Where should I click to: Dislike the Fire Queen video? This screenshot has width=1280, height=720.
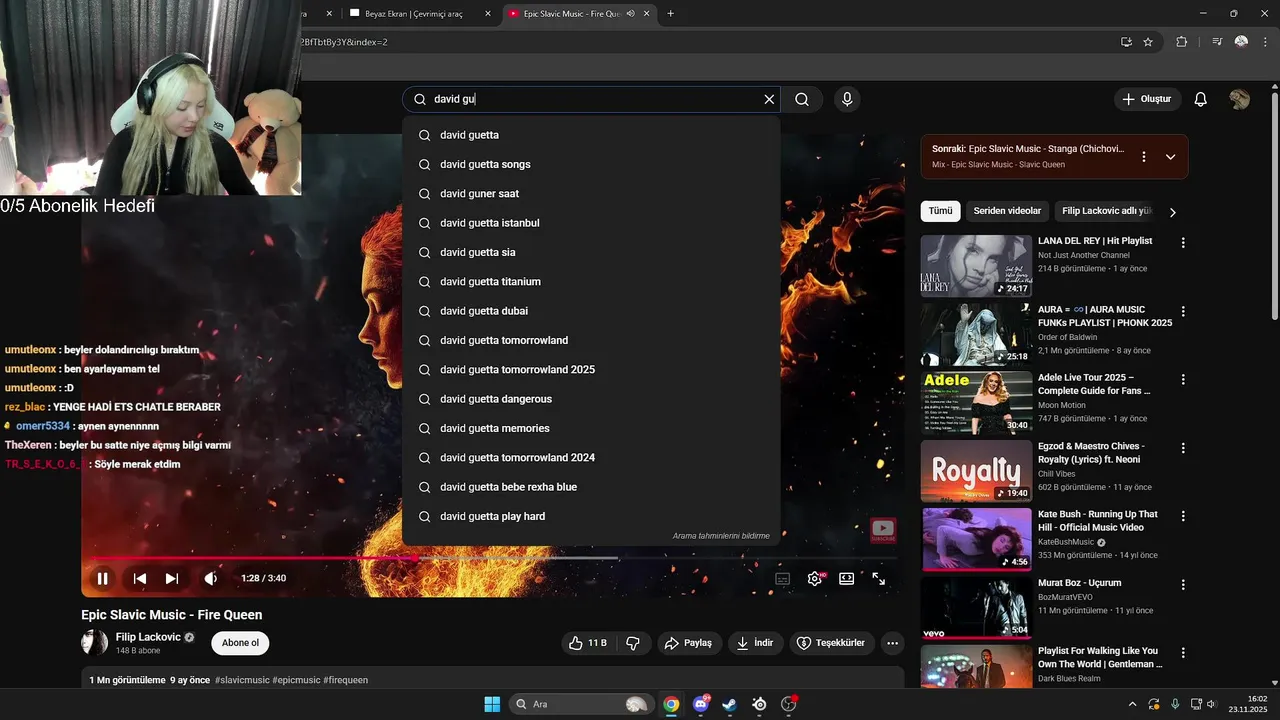tap(633, 643)
